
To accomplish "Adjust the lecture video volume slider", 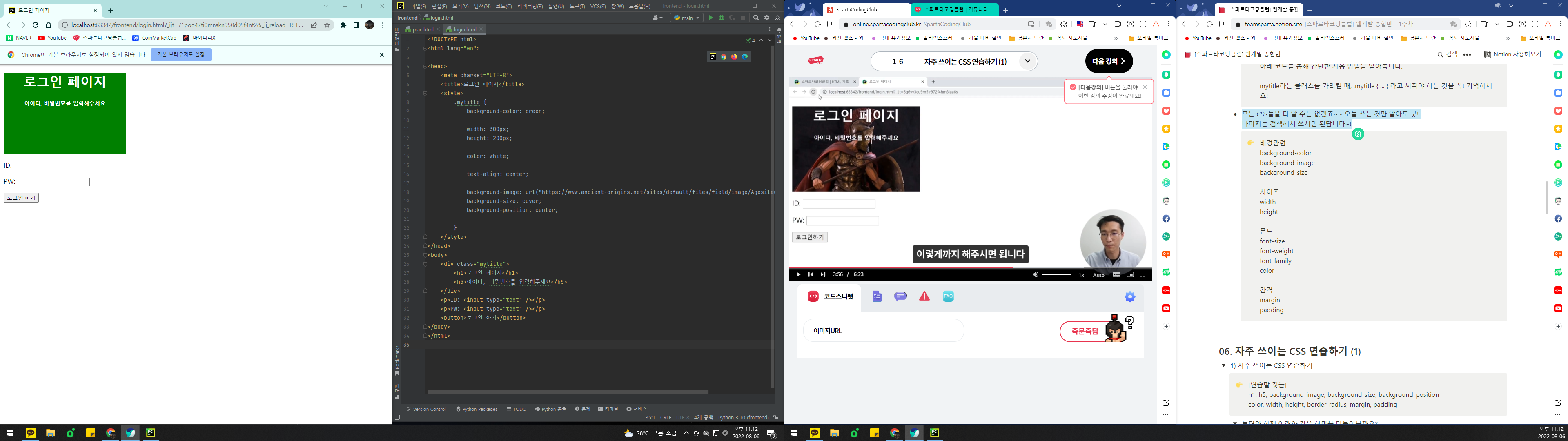I will click(x=1057, y=275).
